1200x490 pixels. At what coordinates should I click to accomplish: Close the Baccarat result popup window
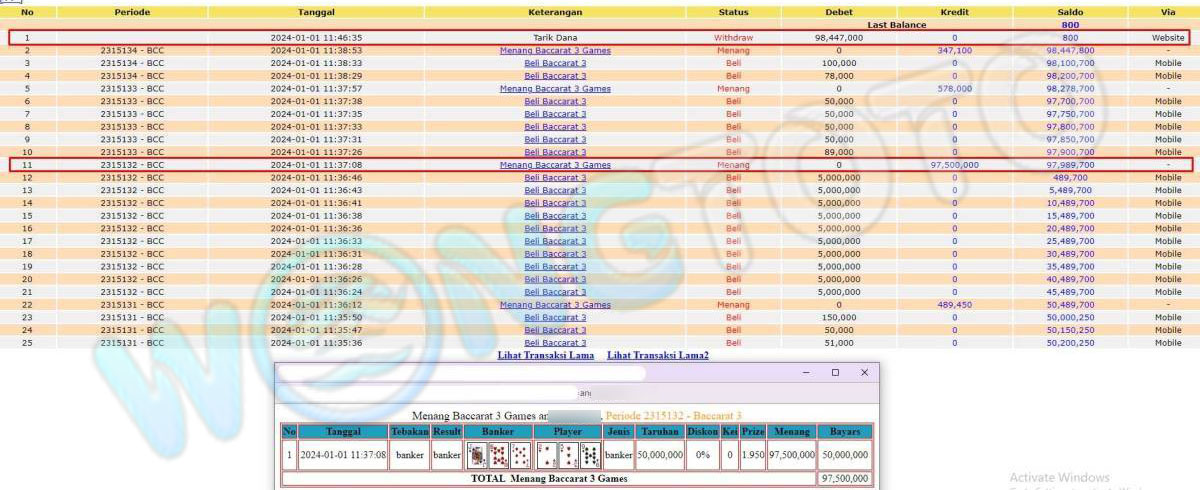(x=864, y=373)
